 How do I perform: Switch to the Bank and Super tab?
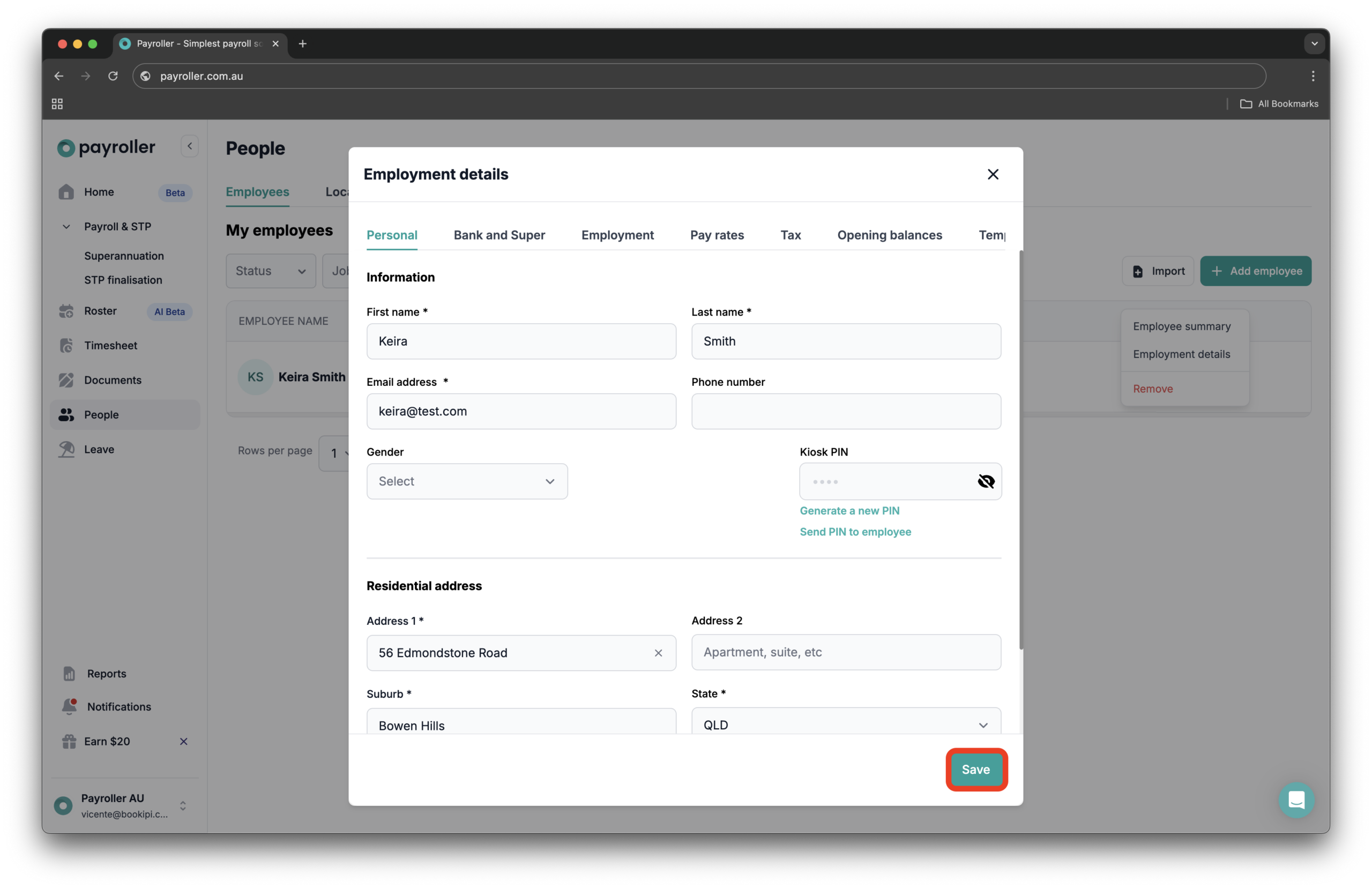click(499, 235)
